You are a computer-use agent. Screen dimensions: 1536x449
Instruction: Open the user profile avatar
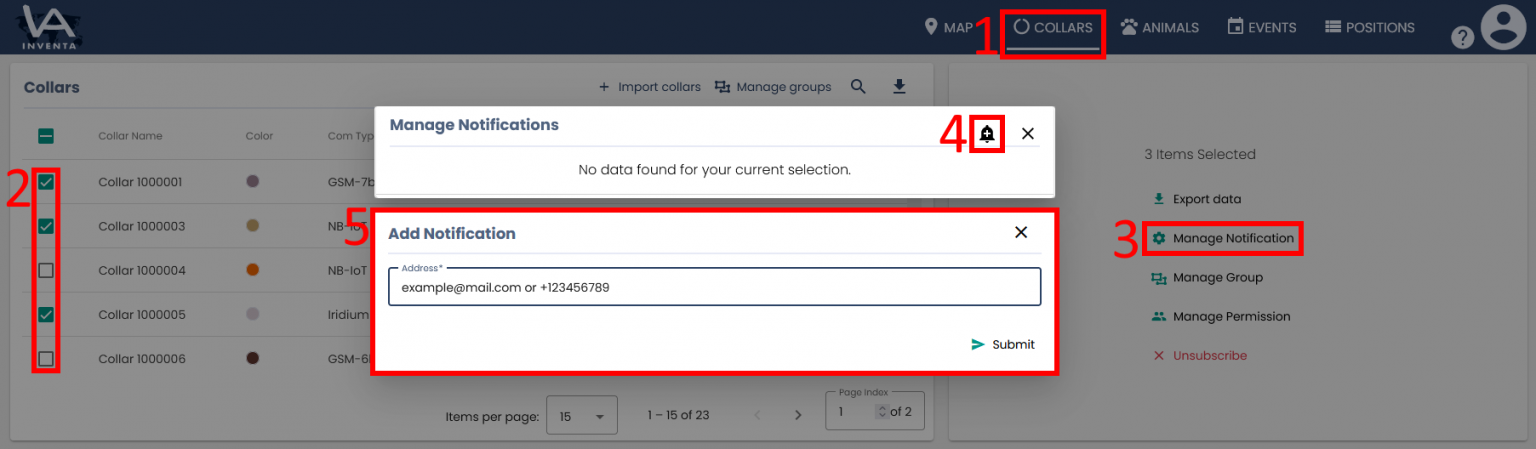[1503, 27]
